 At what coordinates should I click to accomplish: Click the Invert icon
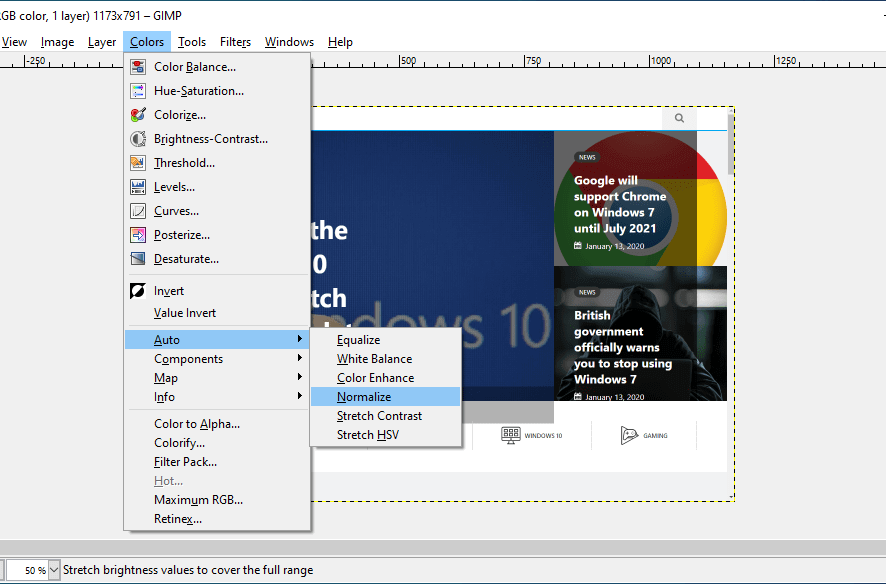coord(138,291)
